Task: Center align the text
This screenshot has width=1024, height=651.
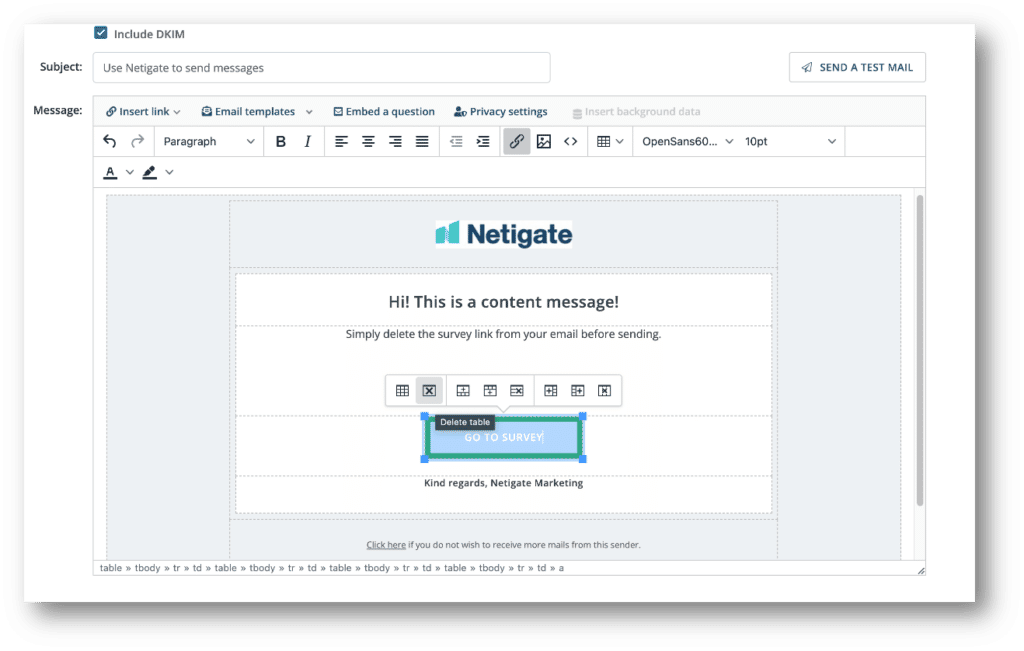Action: 368,142
